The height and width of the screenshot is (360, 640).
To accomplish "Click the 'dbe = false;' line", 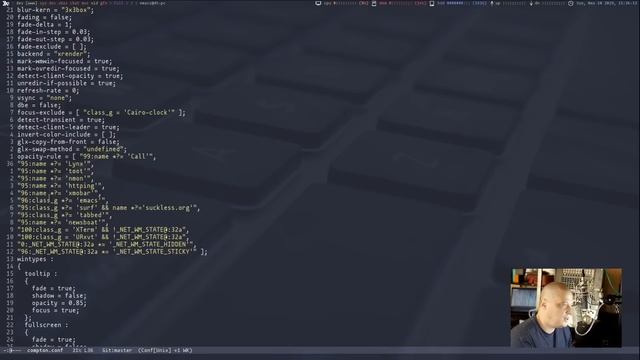I will pyautogui.click(x=39, y=105).
